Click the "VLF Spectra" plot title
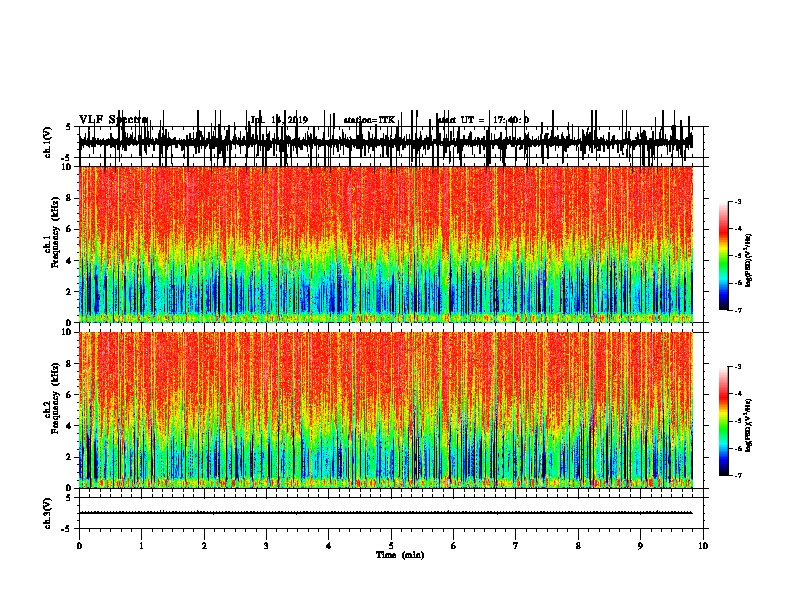The image size is (792, 612). (113, 119)
